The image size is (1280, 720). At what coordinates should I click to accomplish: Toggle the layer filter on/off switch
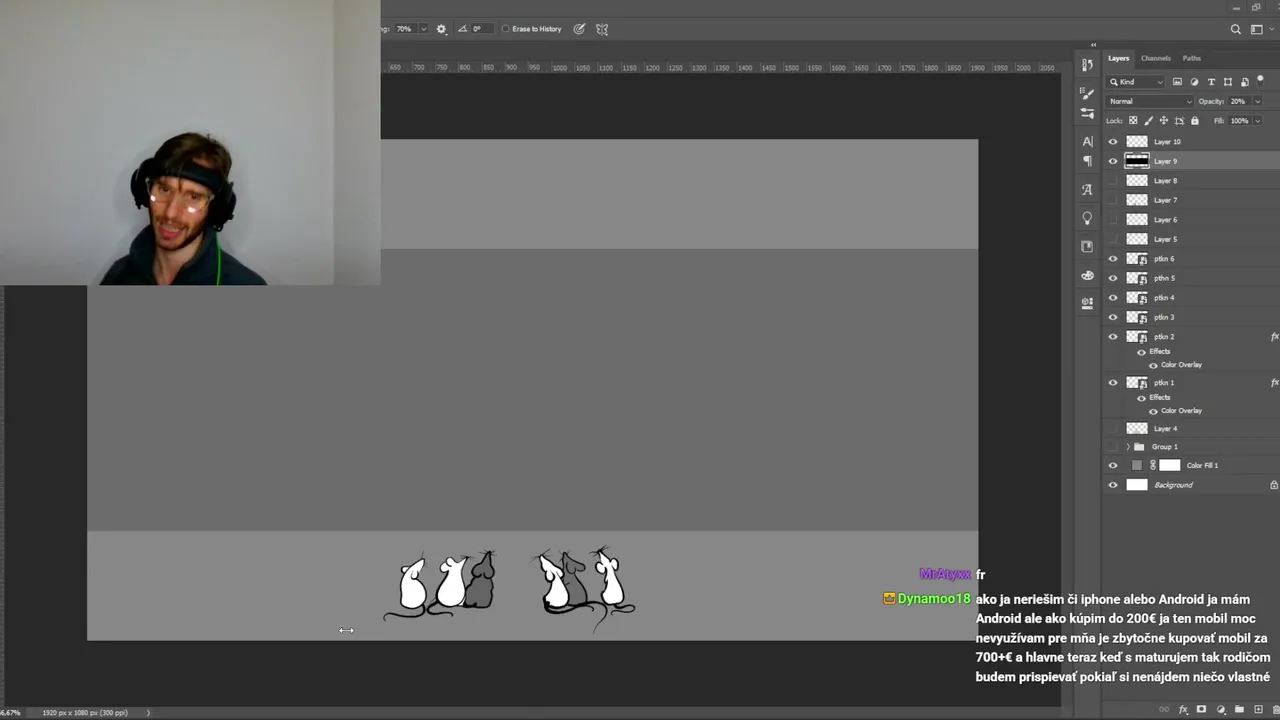click(x=1260, y=79)
